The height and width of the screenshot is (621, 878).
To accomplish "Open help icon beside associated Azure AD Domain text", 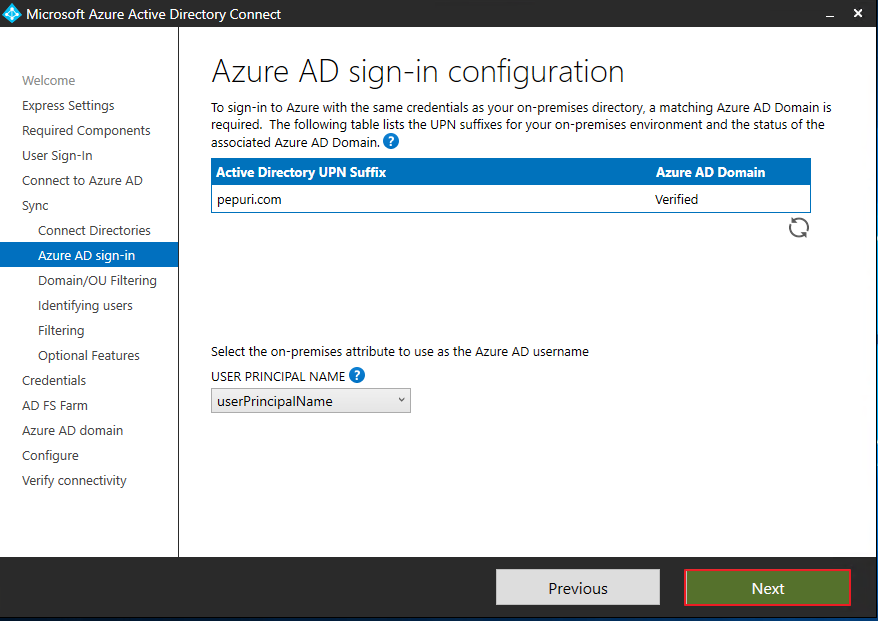I will 391,141.
